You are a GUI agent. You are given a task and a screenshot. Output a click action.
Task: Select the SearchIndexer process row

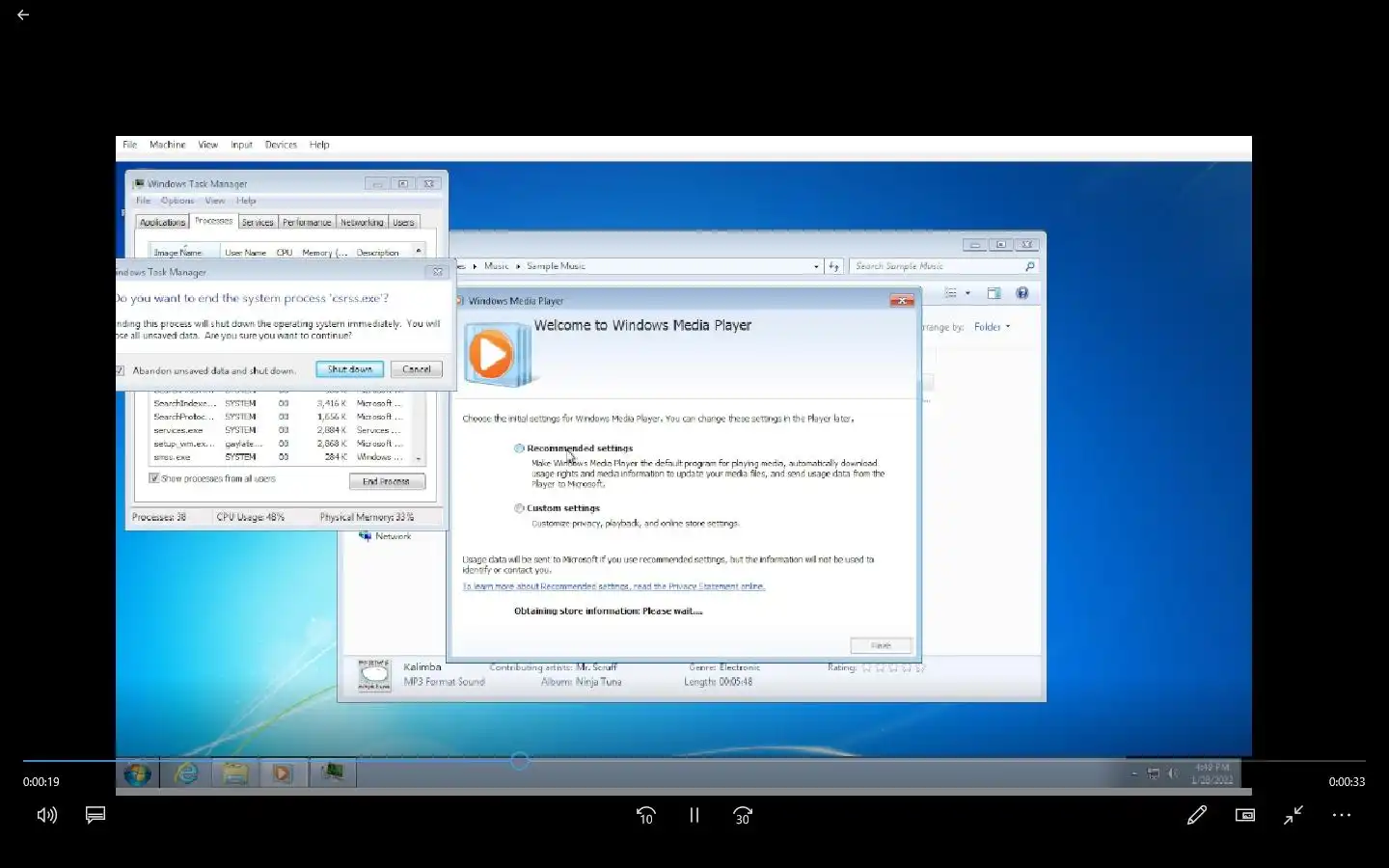pos(280,403)
